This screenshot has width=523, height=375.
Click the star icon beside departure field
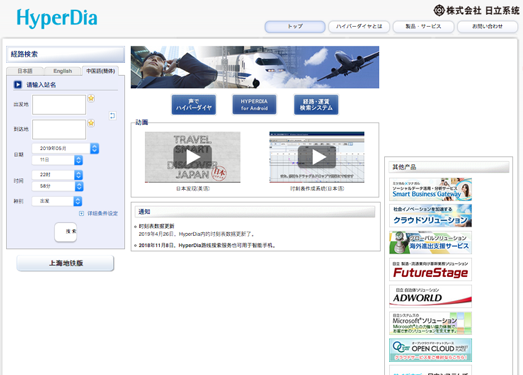click(91, 98)
